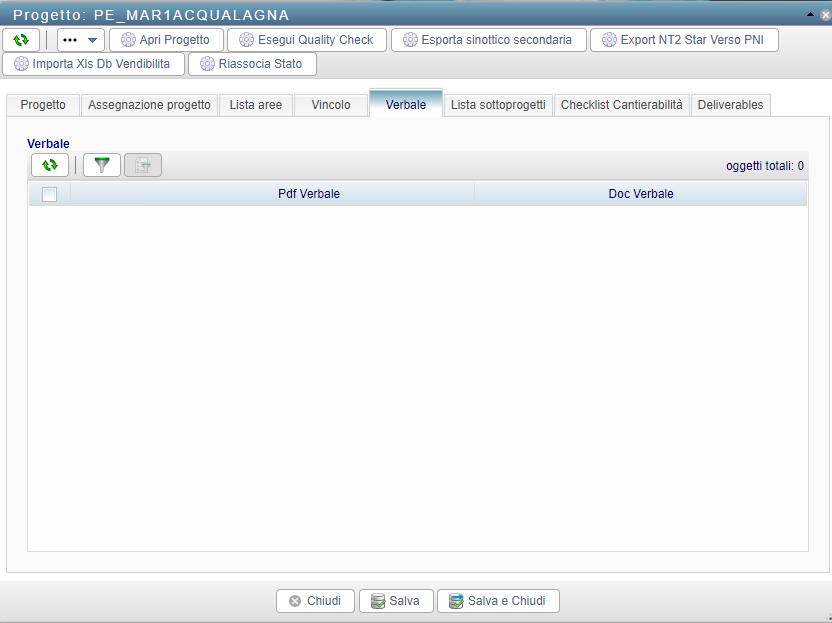832x623 pixels.
Task: Click the Doc Verbale column header
Action: [x=640, y=194]
